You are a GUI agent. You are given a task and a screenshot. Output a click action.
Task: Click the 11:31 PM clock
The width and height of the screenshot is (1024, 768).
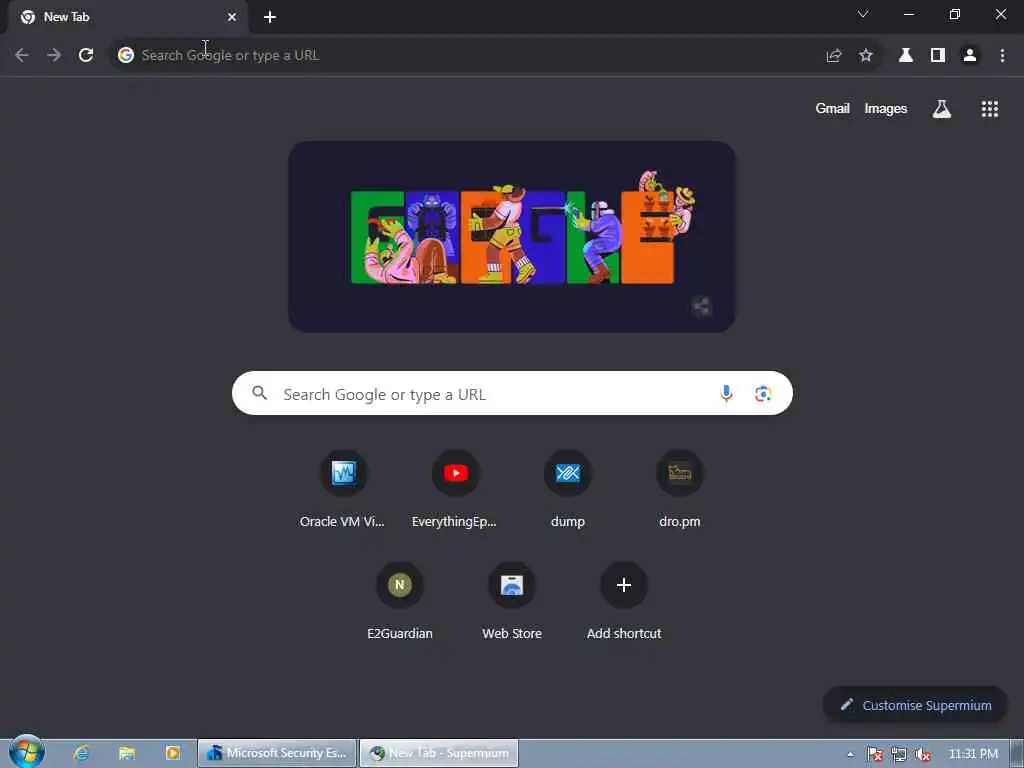pos(973,754)
